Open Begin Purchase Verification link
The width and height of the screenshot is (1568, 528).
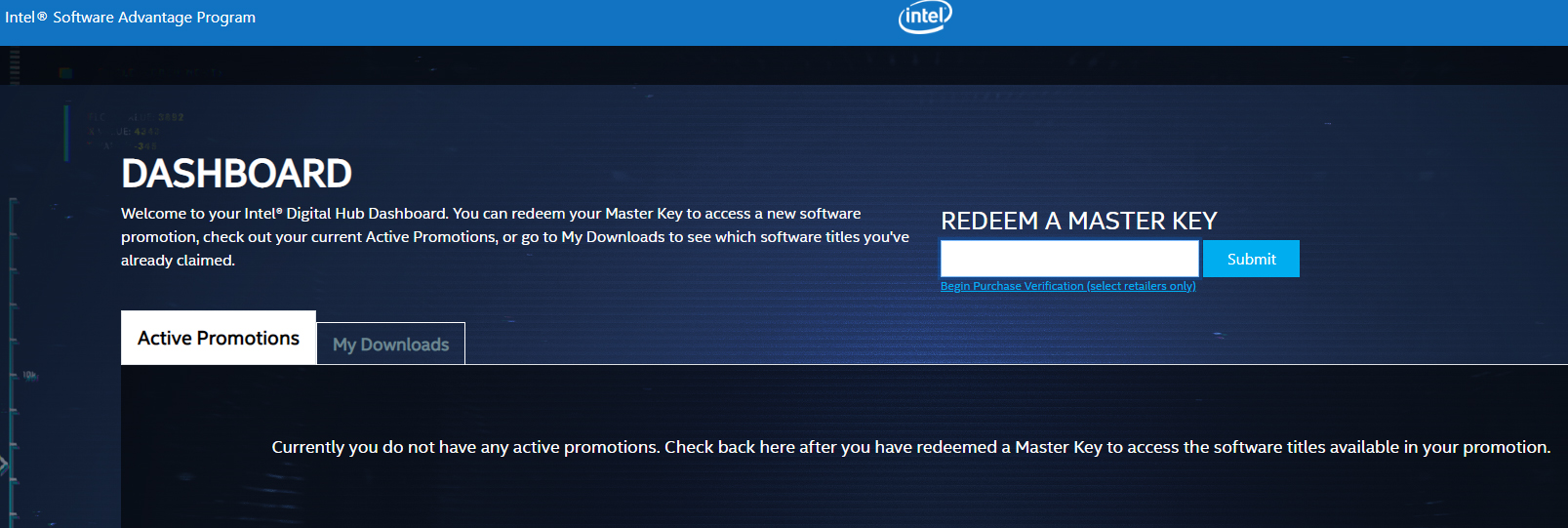(1067, 286)
